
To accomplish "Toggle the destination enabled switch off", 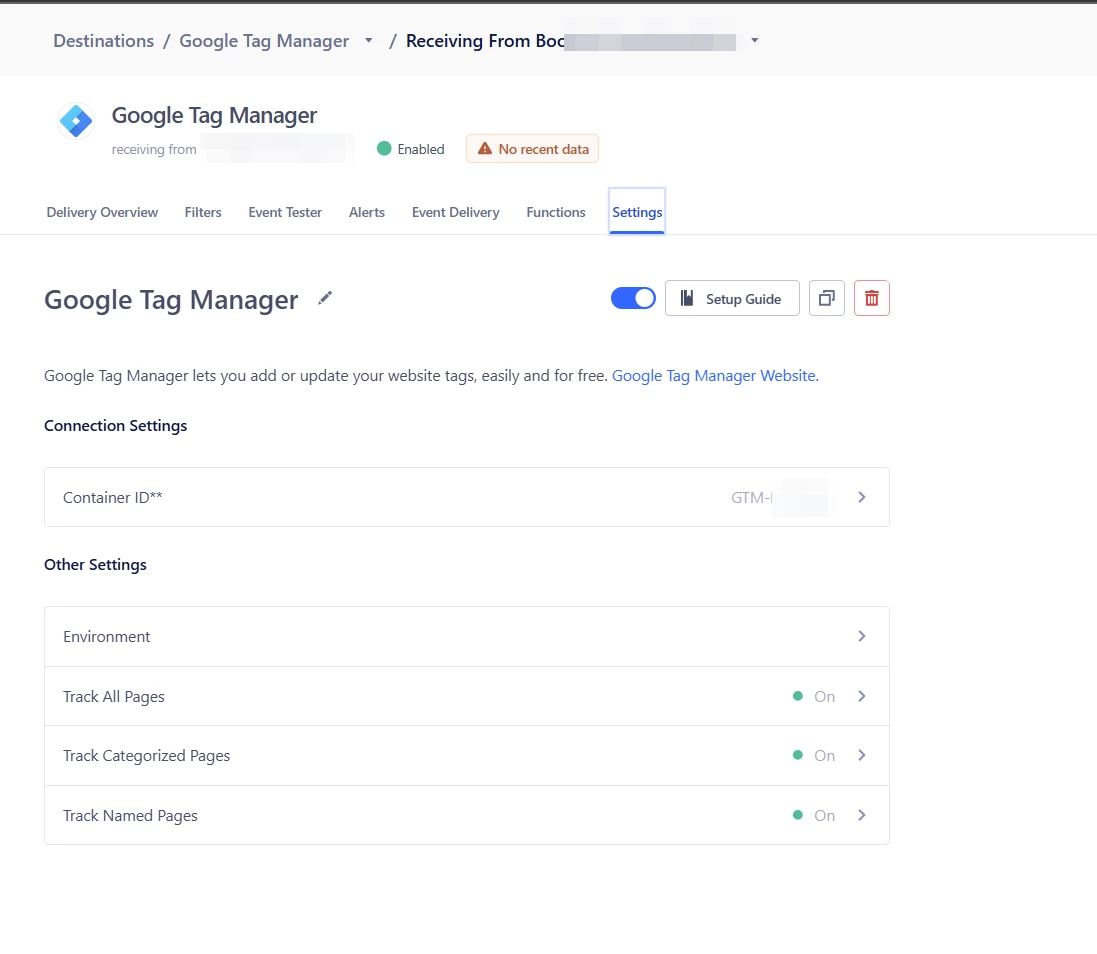I will pos(633,299).
